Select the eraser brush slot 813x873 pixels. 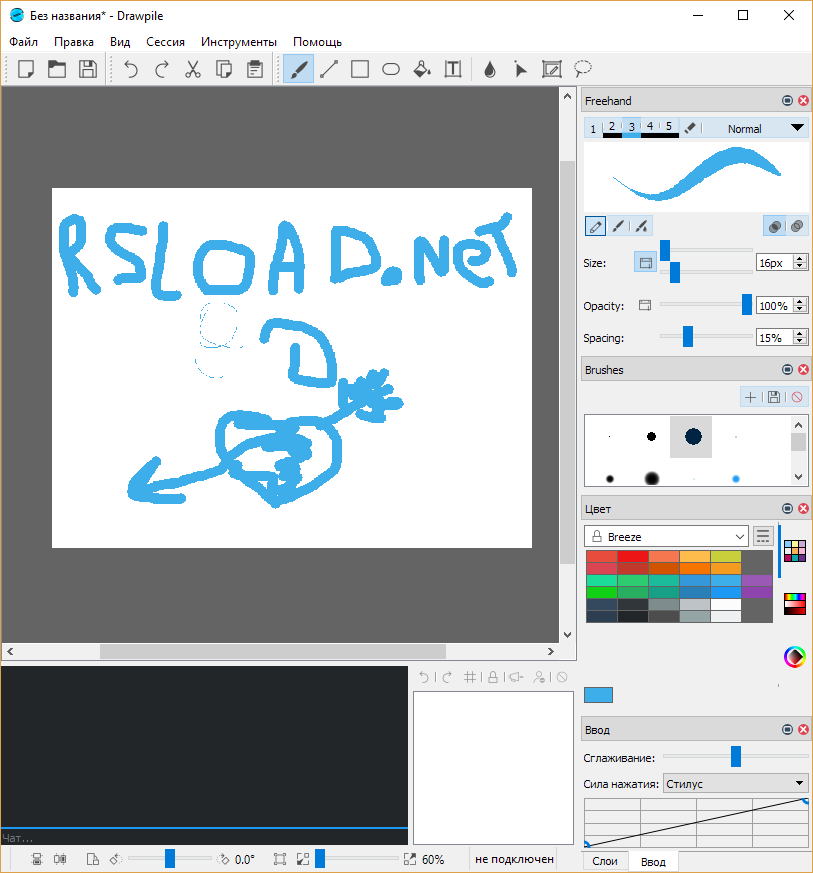tap(689, 128)
